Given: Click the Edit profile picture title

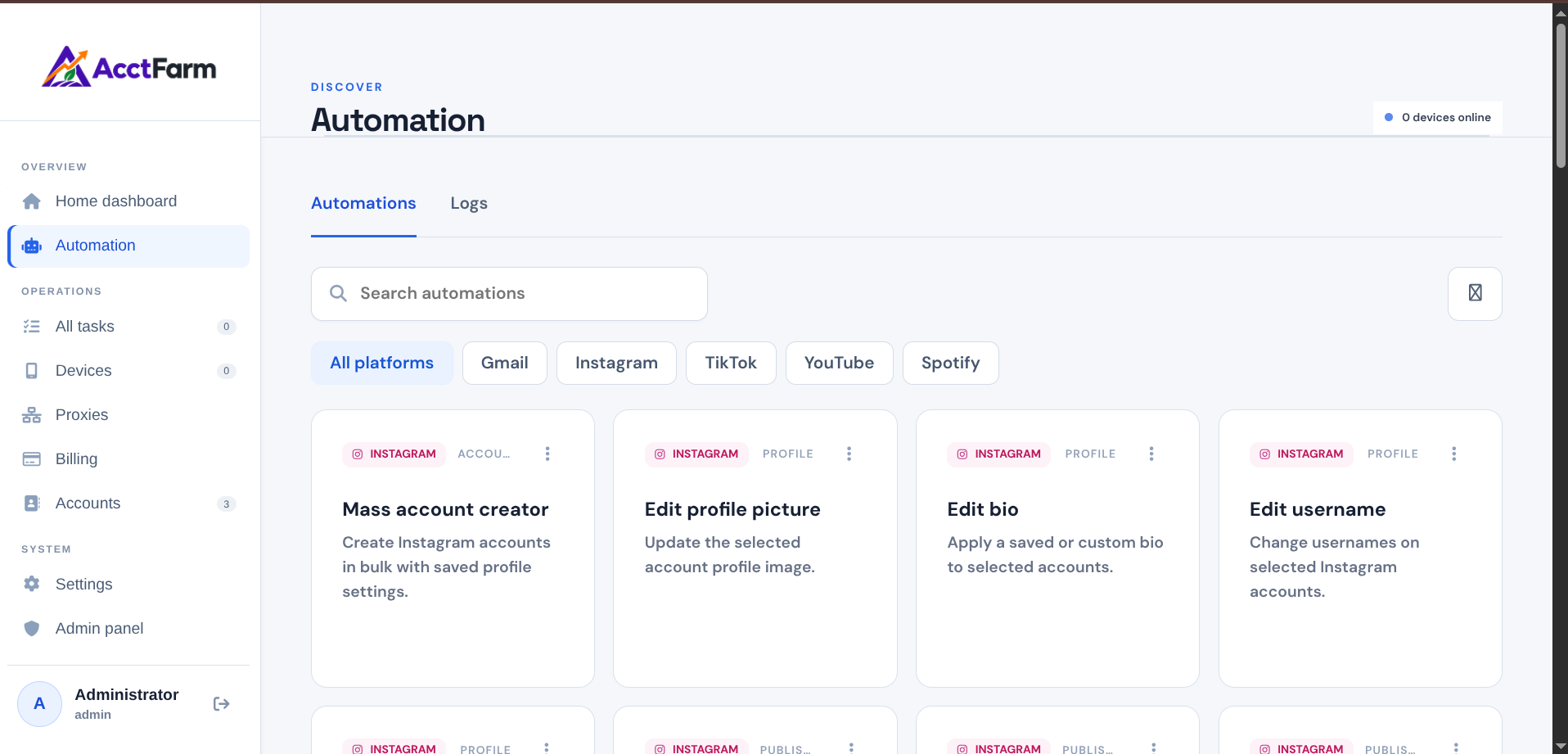Looking at the screenshot, I should tap(732, 509).
